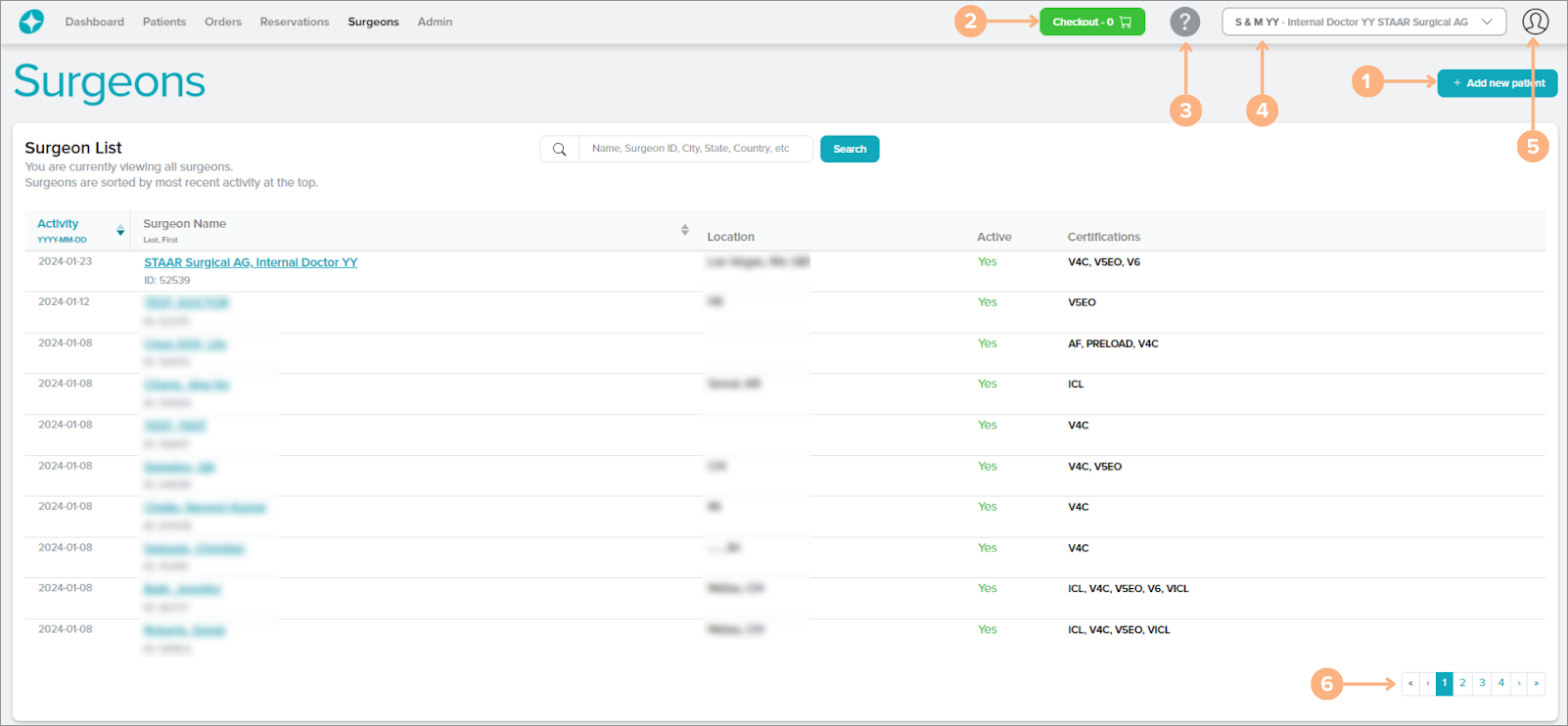Open STAAR Surgical AG, Internal Doctor YY link
The image size is (1568, 726).
point(251,262)
